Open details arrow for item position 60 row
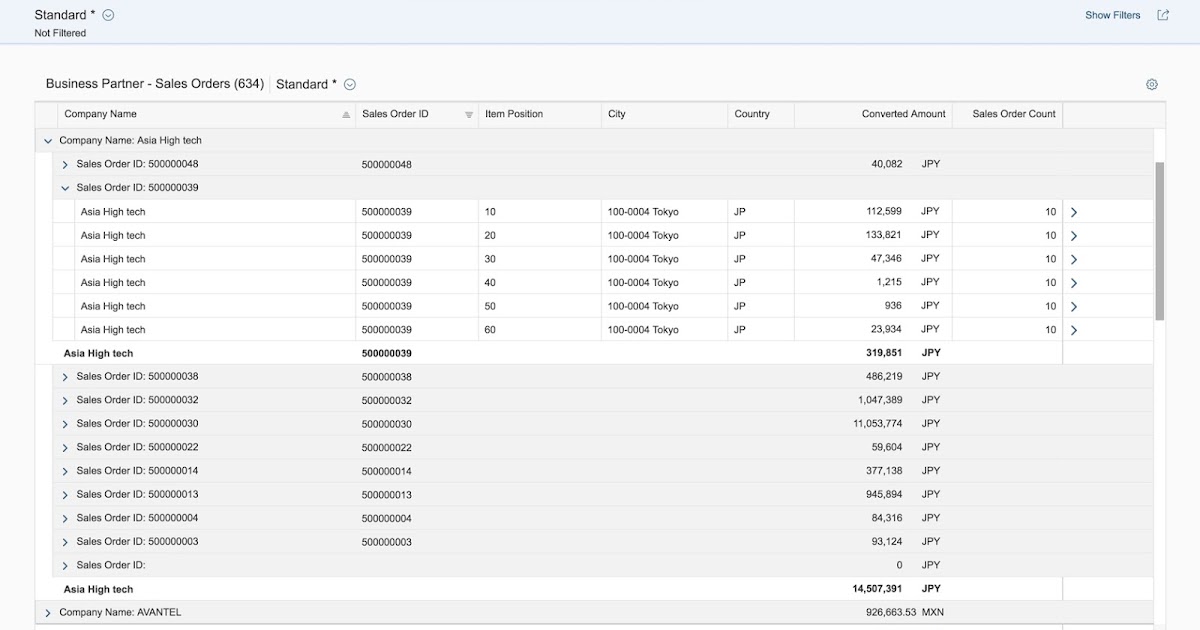The height and width of the screenshot is (630, 1200). 1073,329
